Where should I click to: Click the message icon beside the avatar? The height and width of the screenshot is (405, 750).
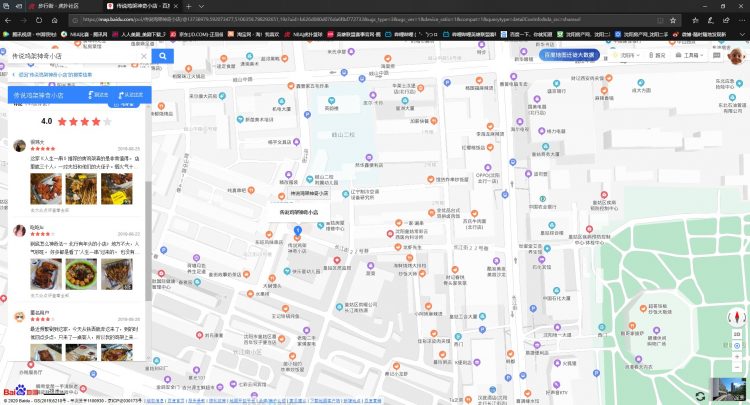(x=716, y=55)
